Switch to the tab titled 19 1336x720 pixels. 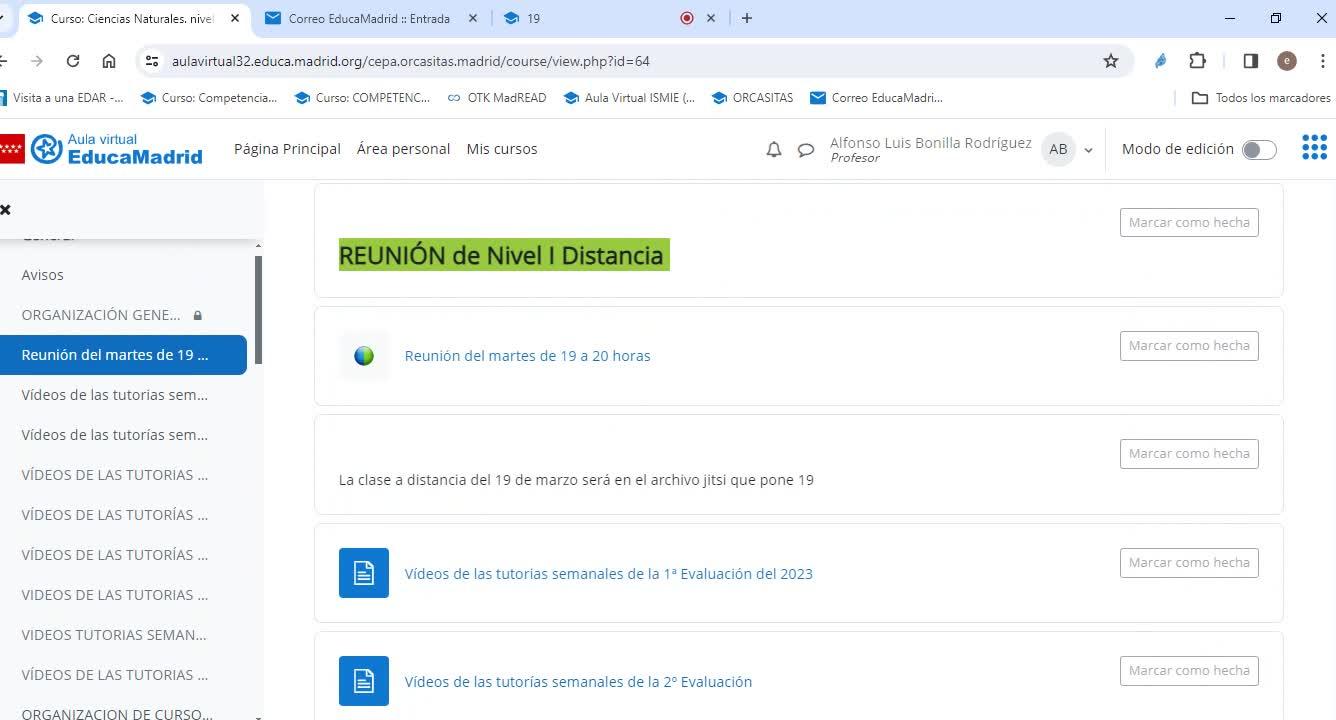click(x=610, y=18)
